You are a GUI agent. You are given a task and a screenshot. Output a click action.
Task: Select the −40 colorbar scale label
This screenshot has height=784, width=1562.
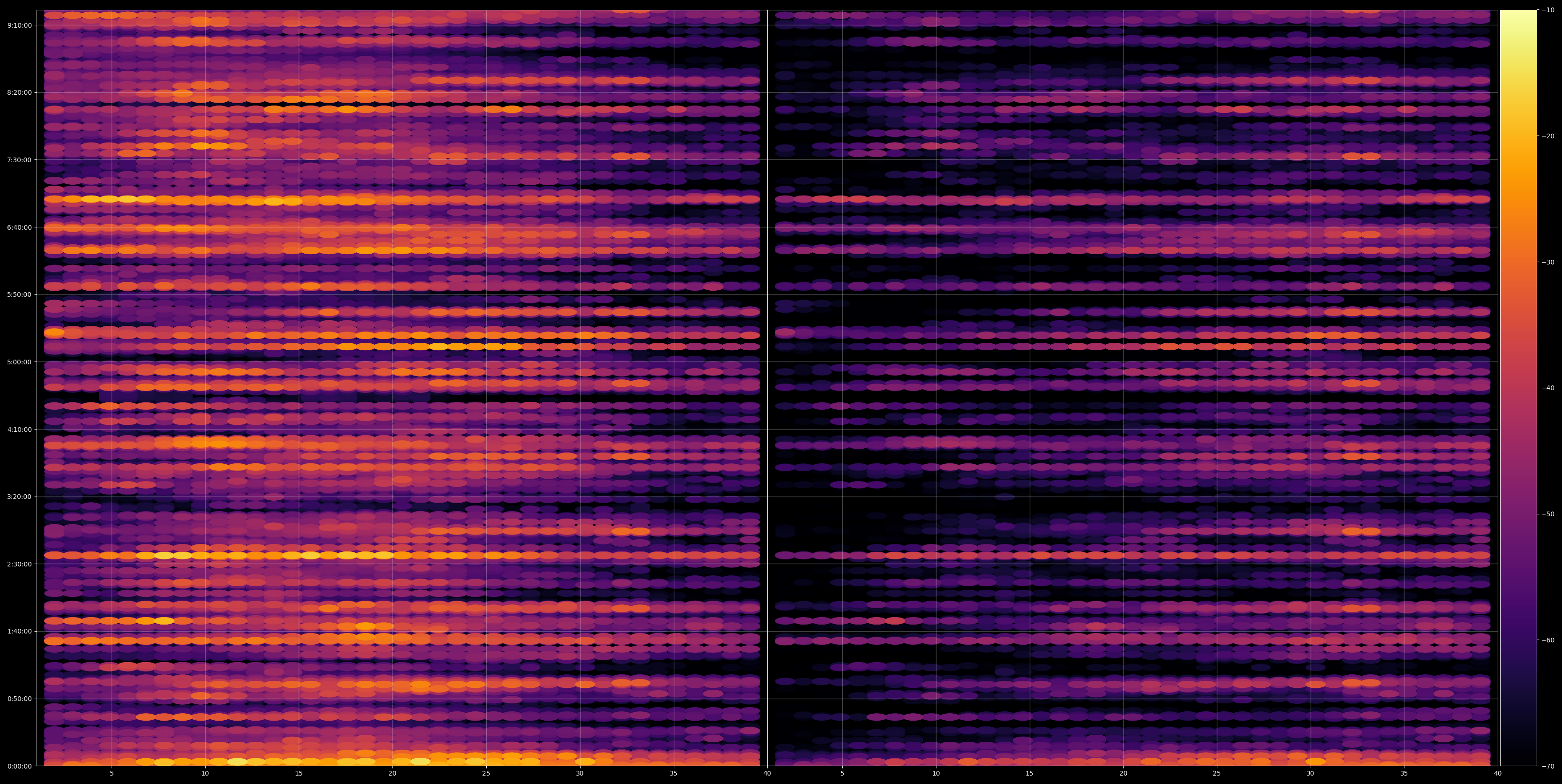pos(1547,388)
